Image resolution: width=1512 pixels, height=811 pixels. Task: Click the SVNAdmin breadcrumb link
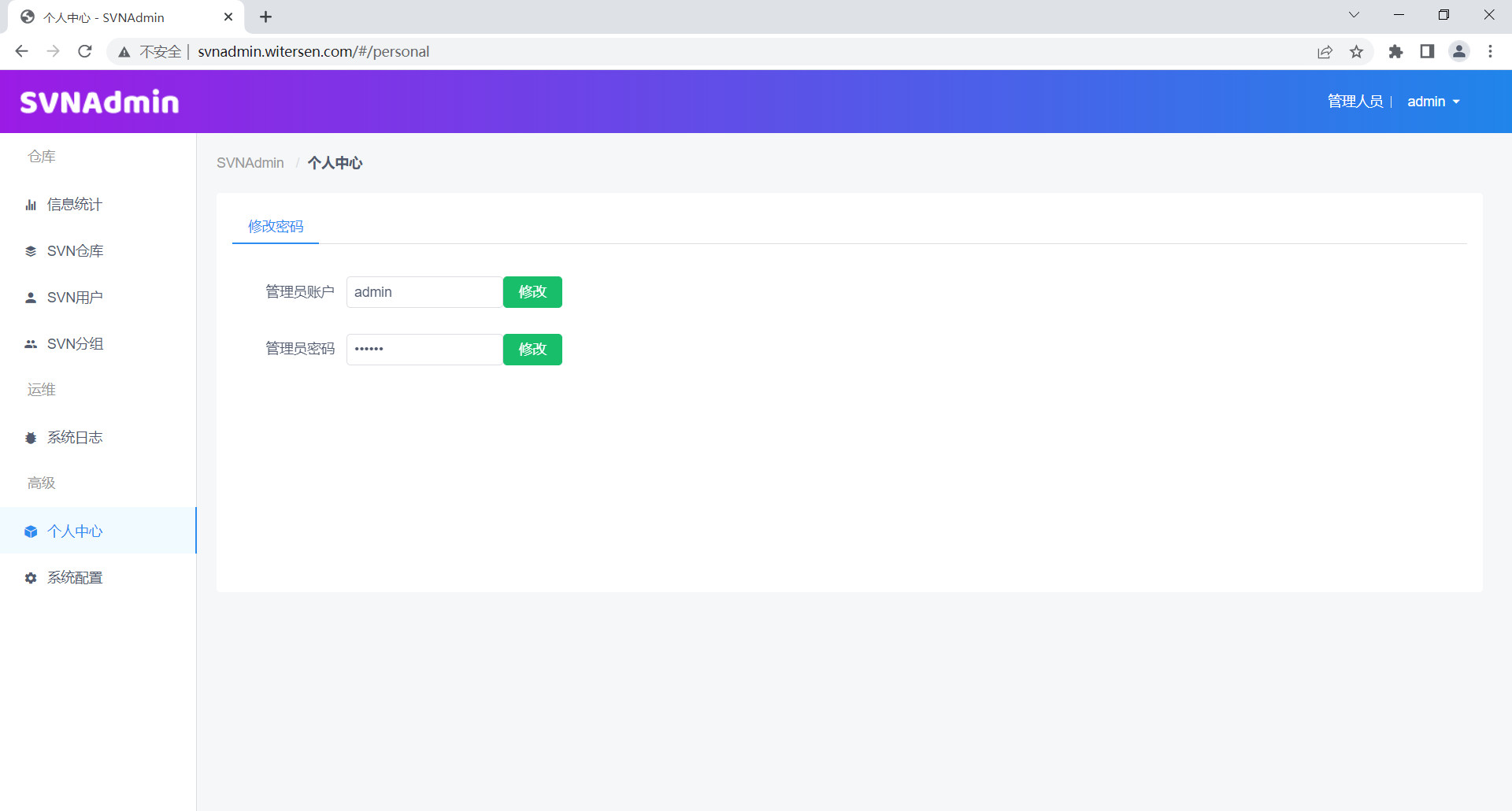point(250,163)
